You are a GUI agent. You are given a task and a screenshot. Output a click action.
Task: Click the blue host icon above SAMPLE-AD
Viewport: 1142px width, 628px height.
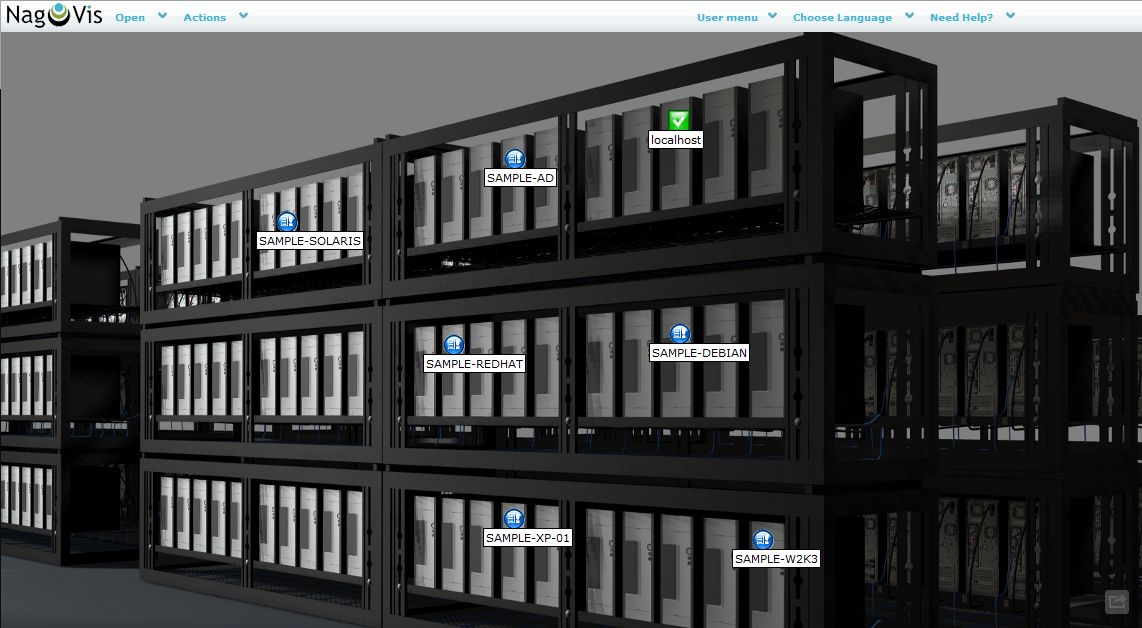(x=514, y=159)
